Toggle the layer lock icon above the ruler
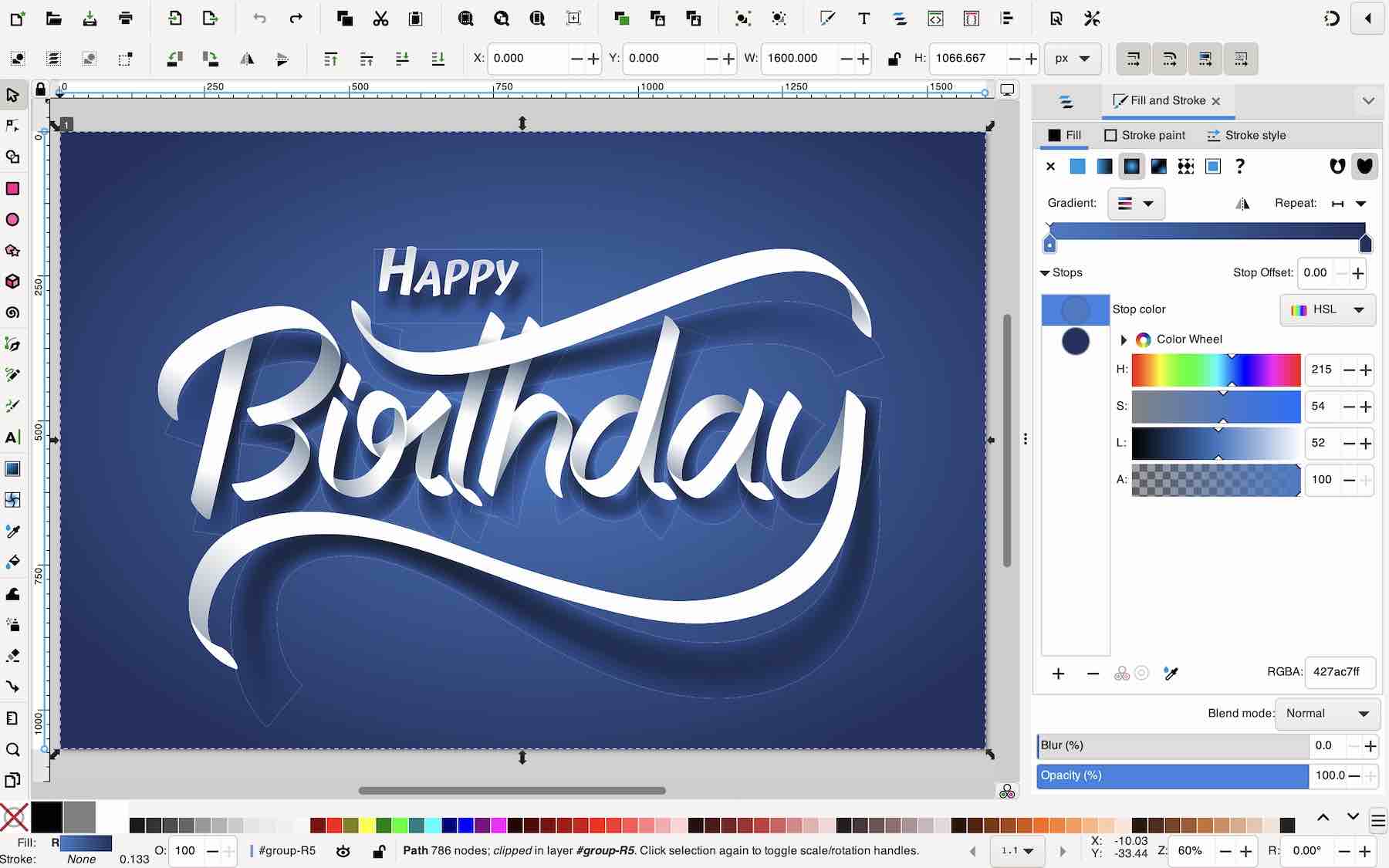1389x868 pixels. [40, 90]
